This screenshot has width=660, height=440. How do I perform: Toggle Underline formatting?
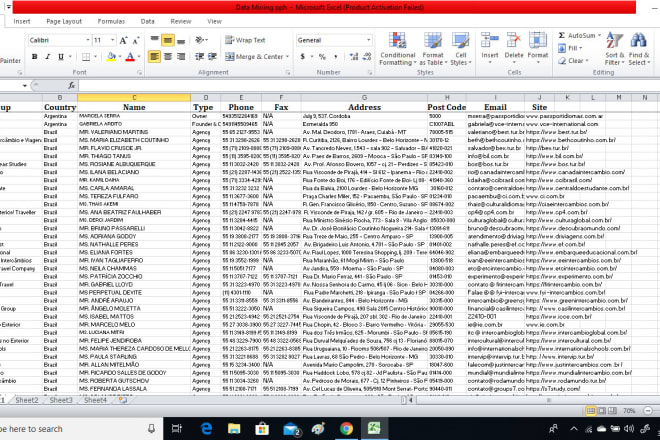(61, 56)
